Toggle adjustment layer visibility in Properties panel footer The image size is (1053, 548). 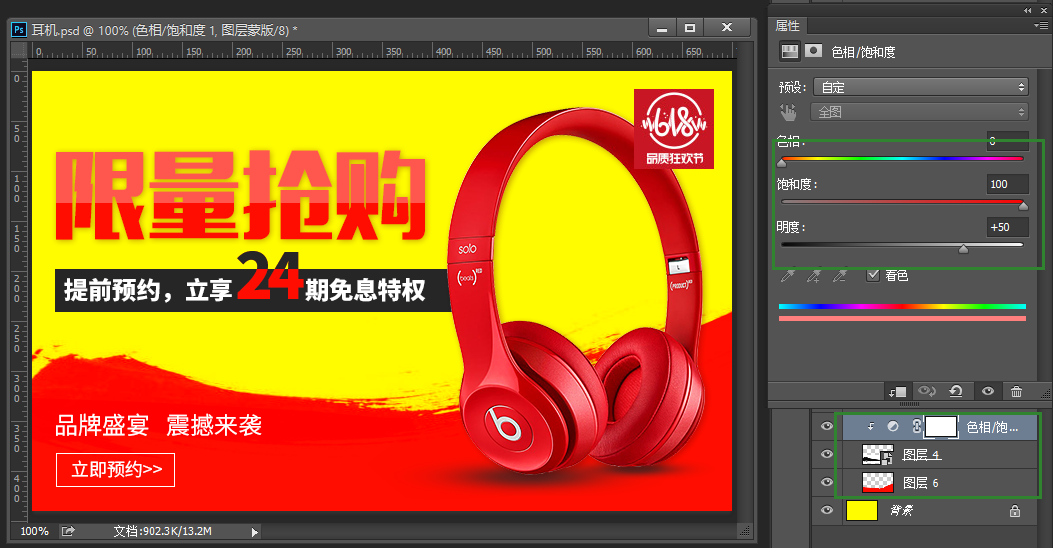coord(987,392)
